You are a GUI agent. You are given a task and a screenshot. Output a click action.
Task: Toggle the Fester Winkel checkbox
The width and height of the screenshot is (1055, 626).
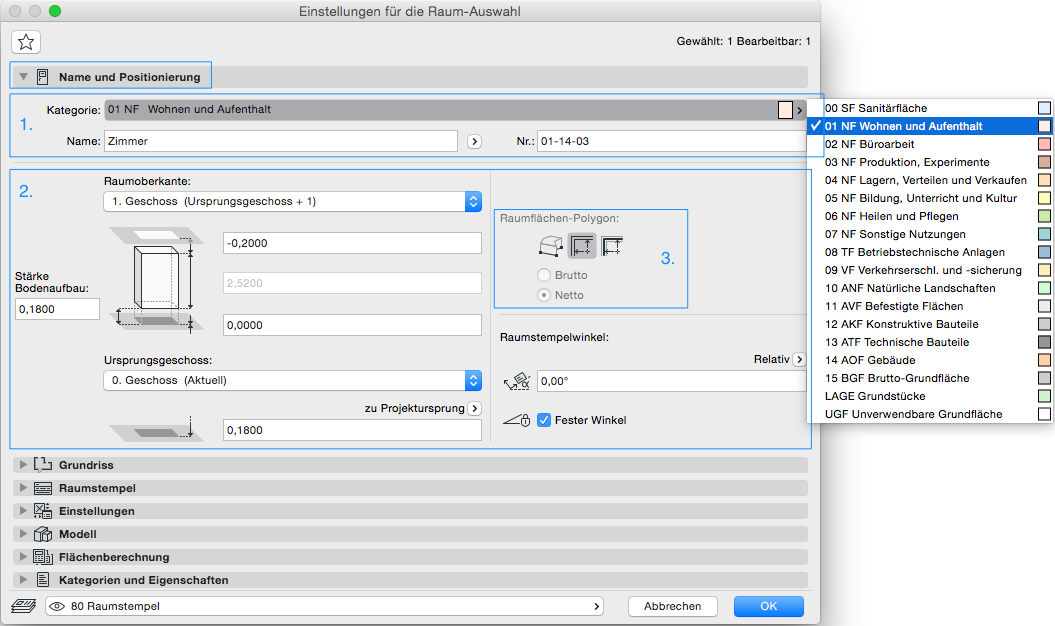coord(545,420)
